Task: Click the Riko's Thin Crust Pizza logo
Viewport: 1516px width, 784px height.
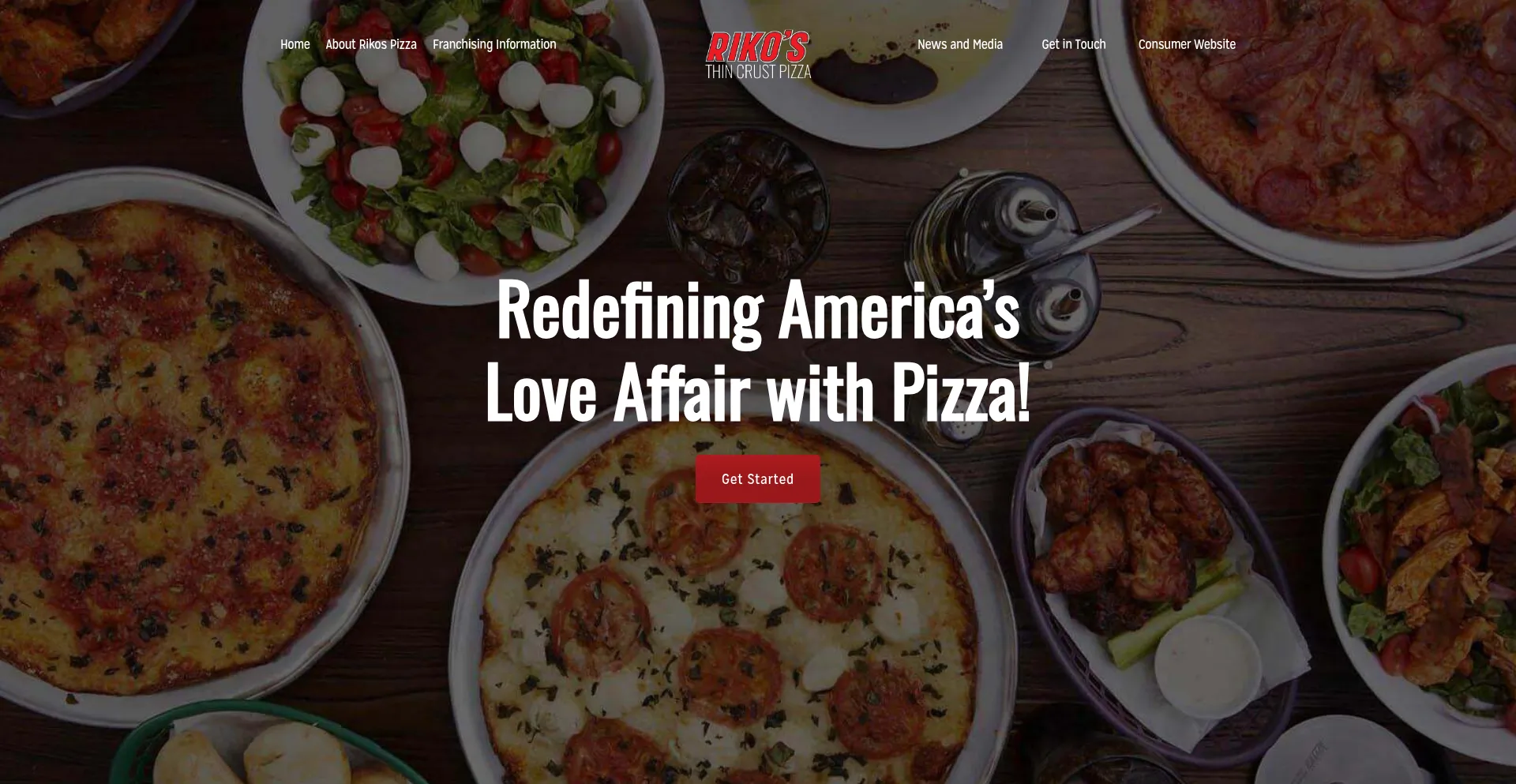Action: click(758, 55)
